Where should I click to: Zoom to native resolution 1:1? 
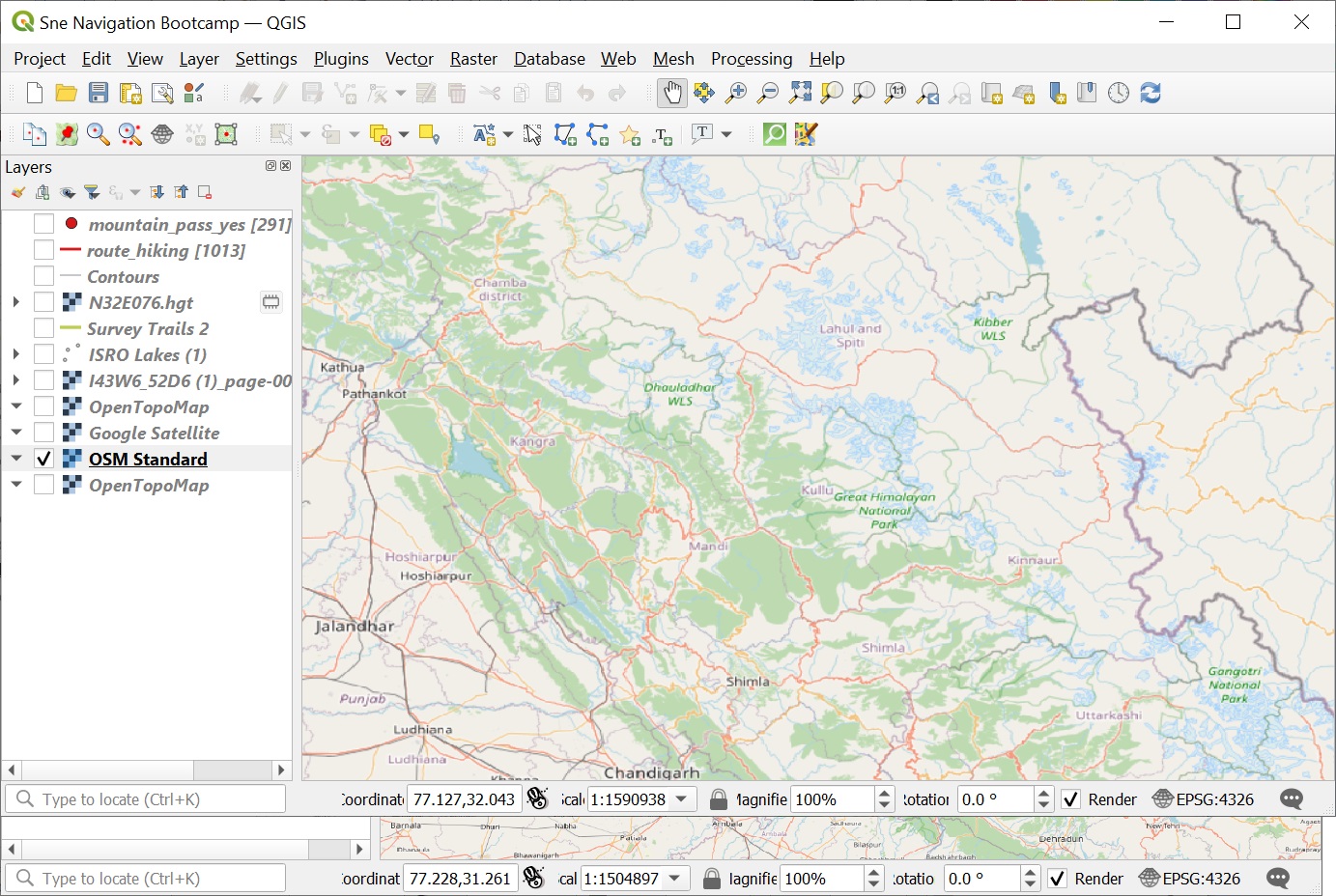pos(895,93)
